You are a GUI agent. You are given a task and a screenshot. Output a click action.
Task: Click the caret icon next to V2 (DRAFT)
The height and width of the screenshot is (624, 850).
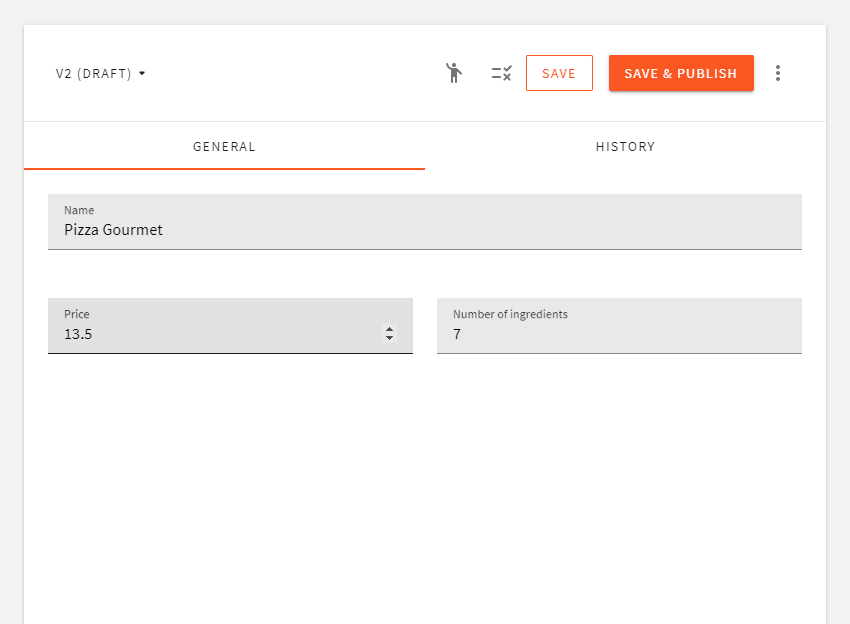142,73
